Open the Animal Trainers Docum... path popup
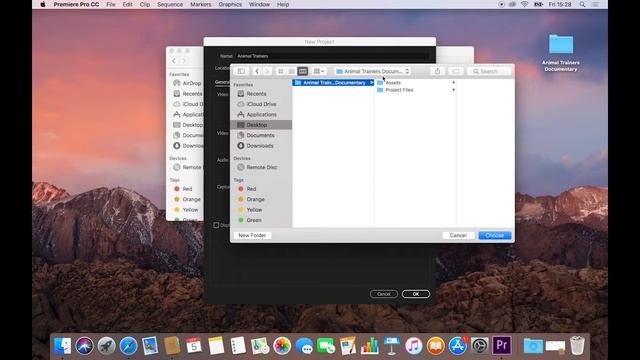This screenshot has height=360, width=640. coord(373,71)
